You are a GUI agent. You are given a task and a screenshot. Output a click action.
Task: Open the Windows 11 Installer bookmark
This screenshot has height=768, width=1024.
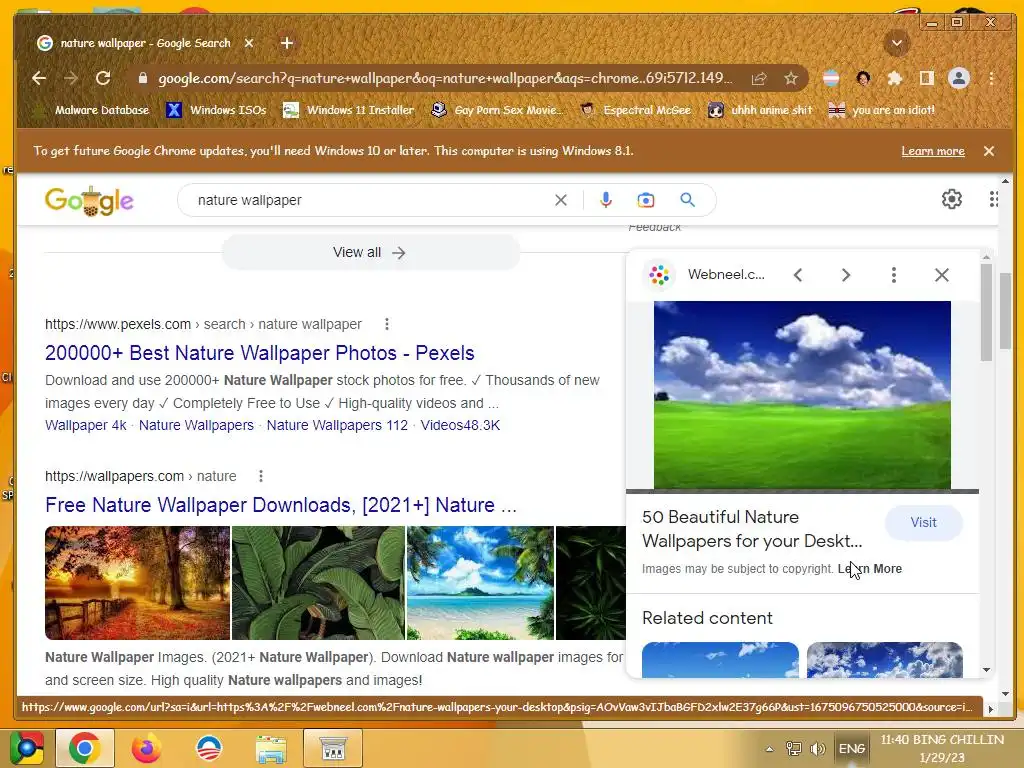tap(349, 110)
